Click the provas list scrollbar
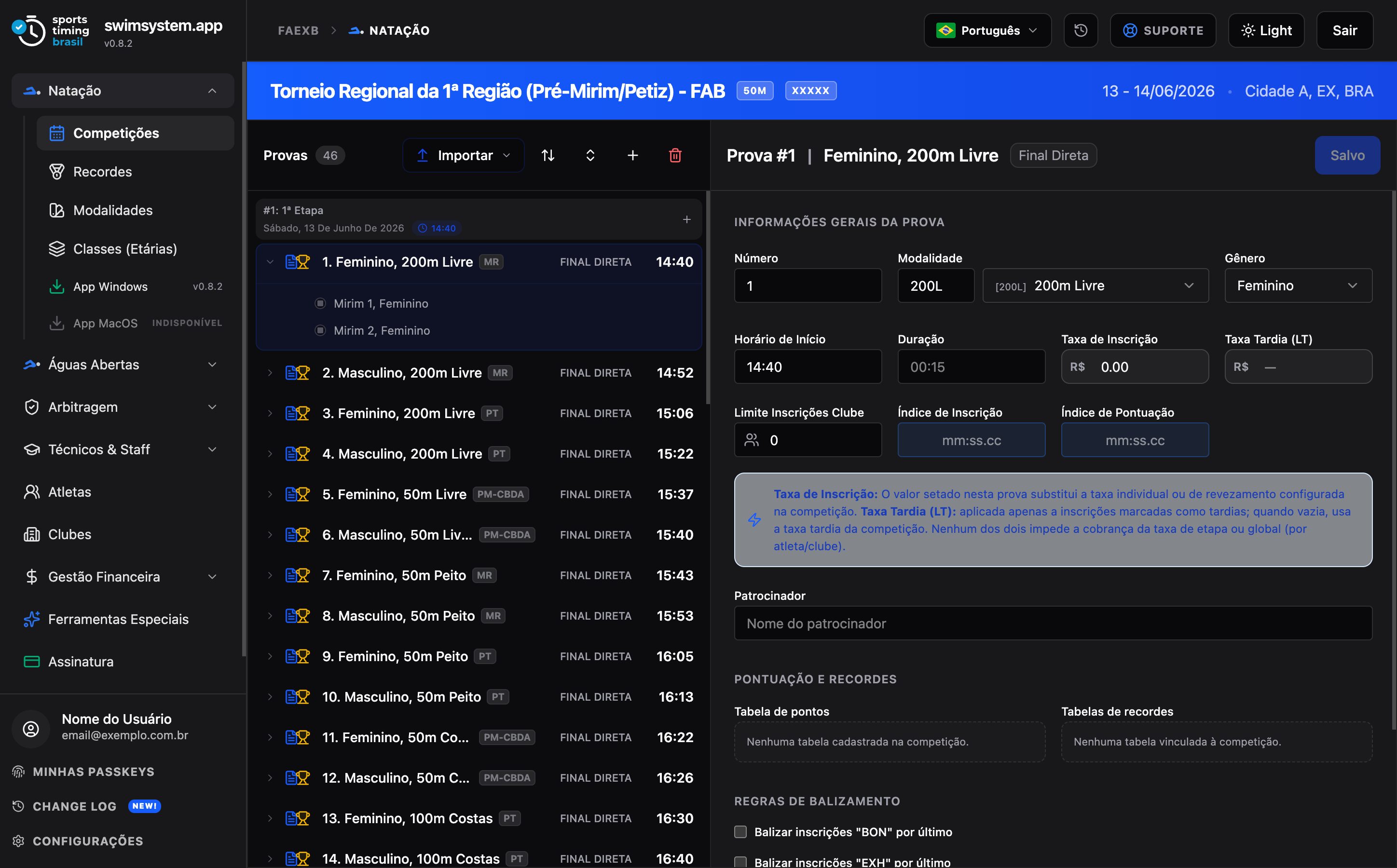Image resolution: width=1397 pixels, height=868 pixels. tap(708, 298)
